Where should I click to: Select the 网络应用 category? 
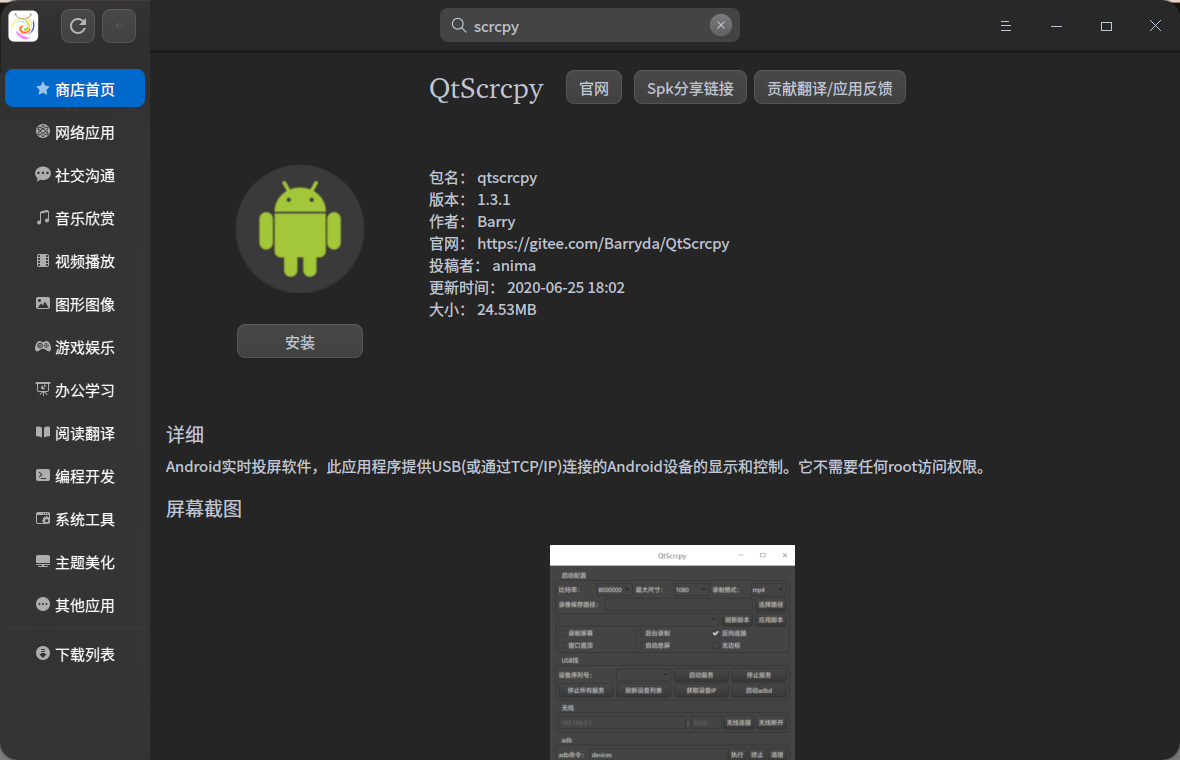(x=75, y=132)
